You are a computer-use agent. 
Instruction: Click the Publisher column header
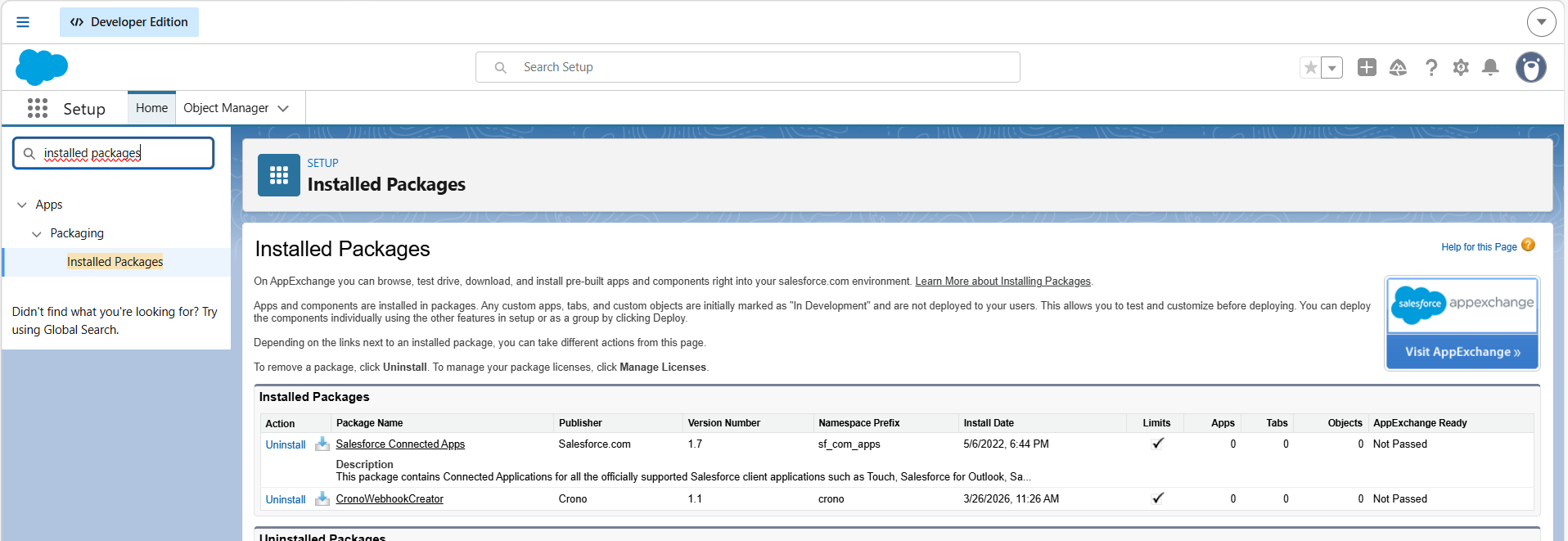(580, 423)
